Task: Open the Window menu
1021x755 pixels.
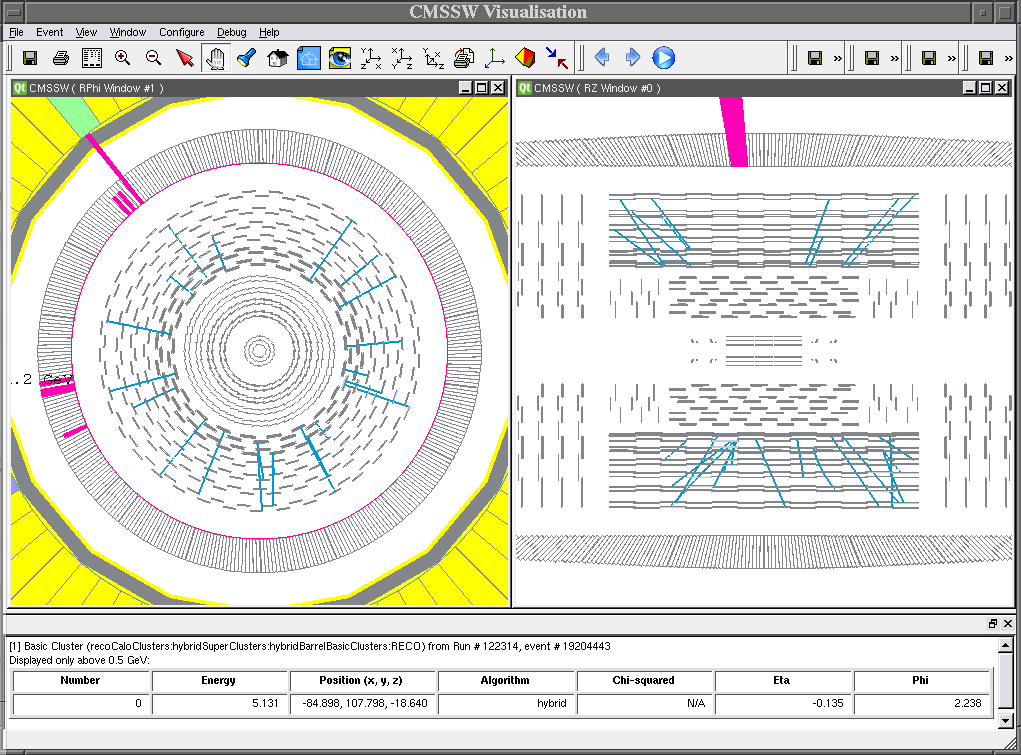Action: click(x=128, y=32)
